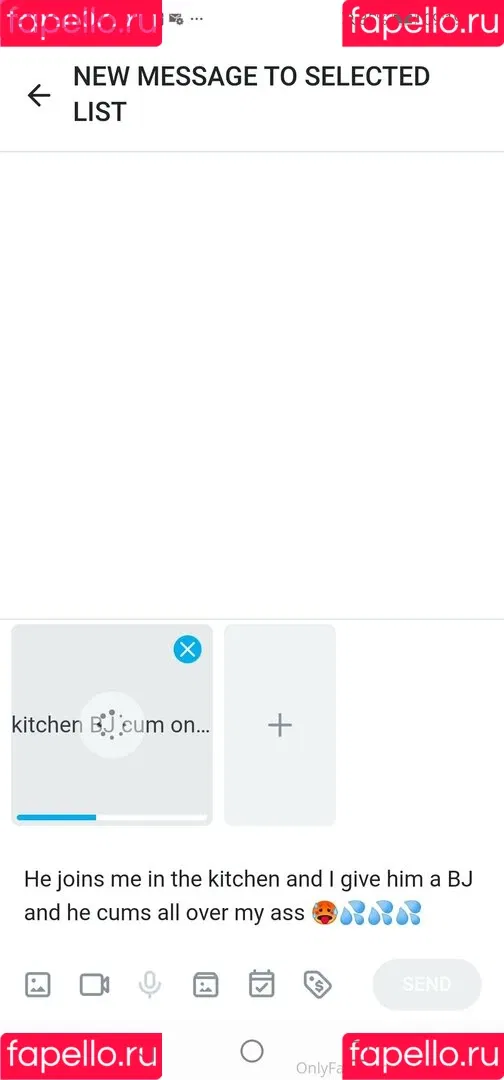
Task: Set a message price with the tag icon
Action: tap(317, 985)
